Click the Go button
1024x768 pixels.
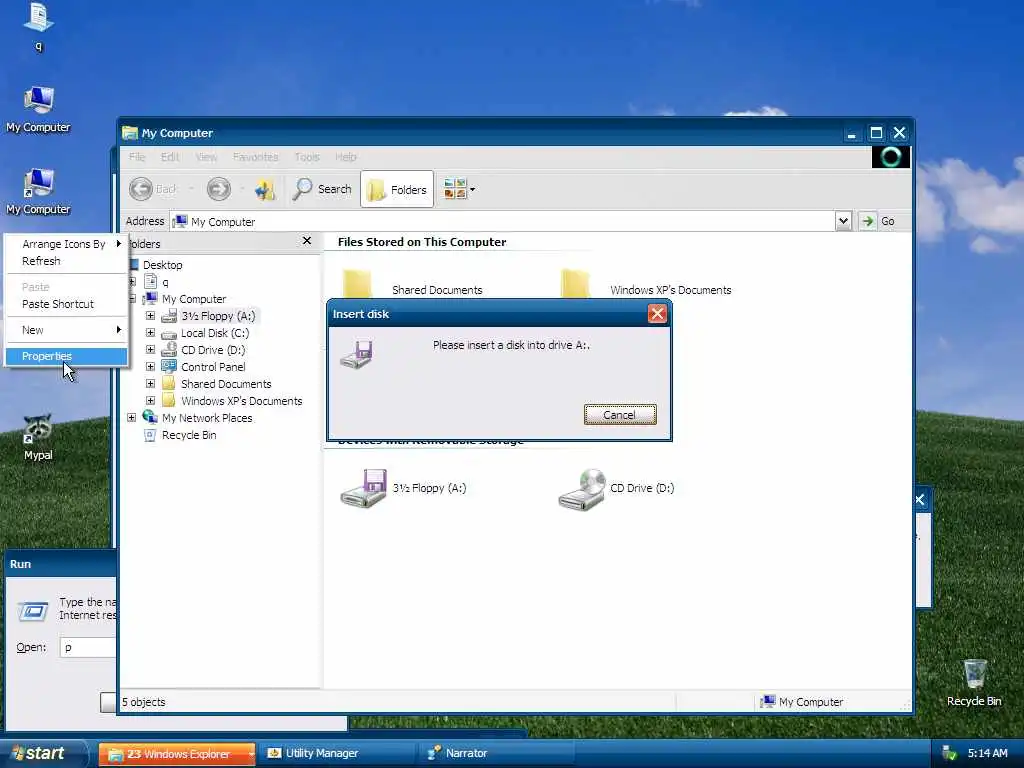[878, 221]
